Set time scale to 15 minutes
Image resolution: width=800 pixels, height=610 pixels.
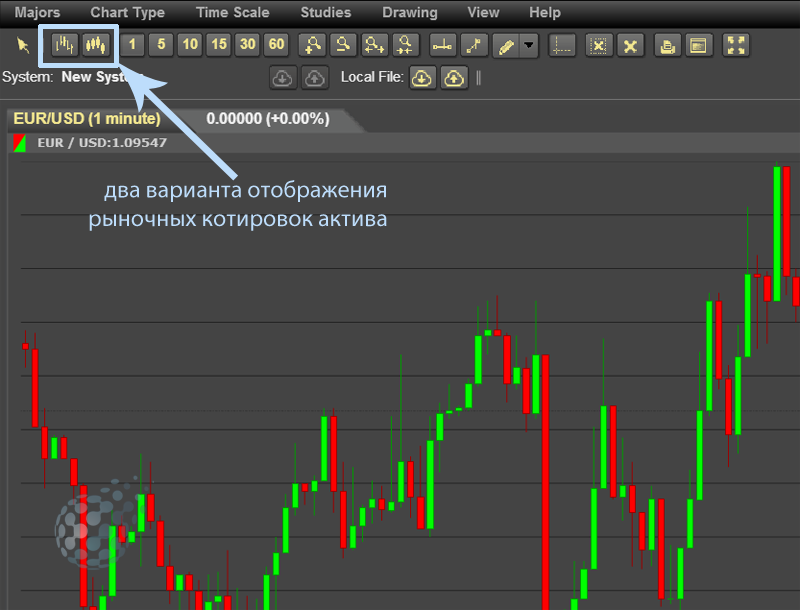point(219,45)
